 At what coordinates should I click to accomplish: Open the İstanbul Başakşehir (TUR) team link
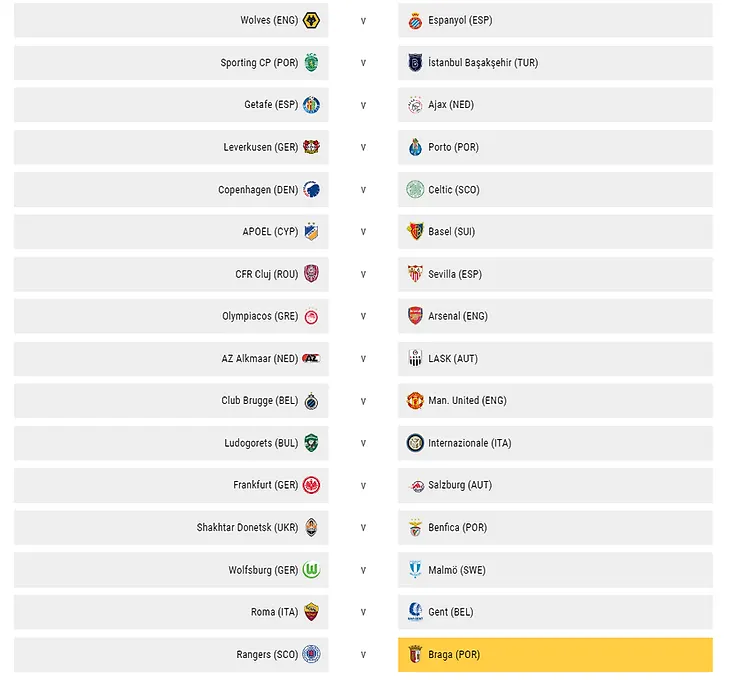(x=483, y=63)
